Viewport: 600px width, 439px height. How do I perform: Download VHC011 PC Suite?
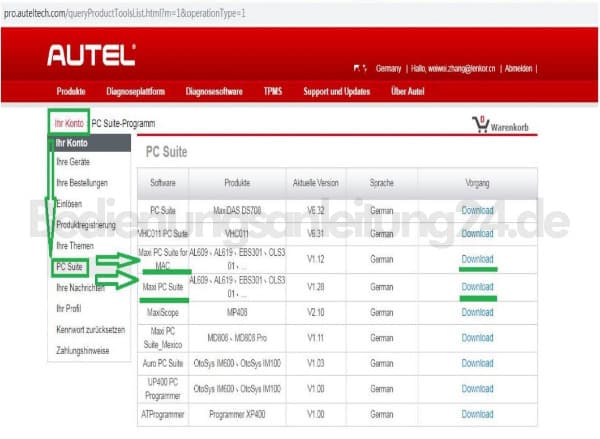click(477, 233)
